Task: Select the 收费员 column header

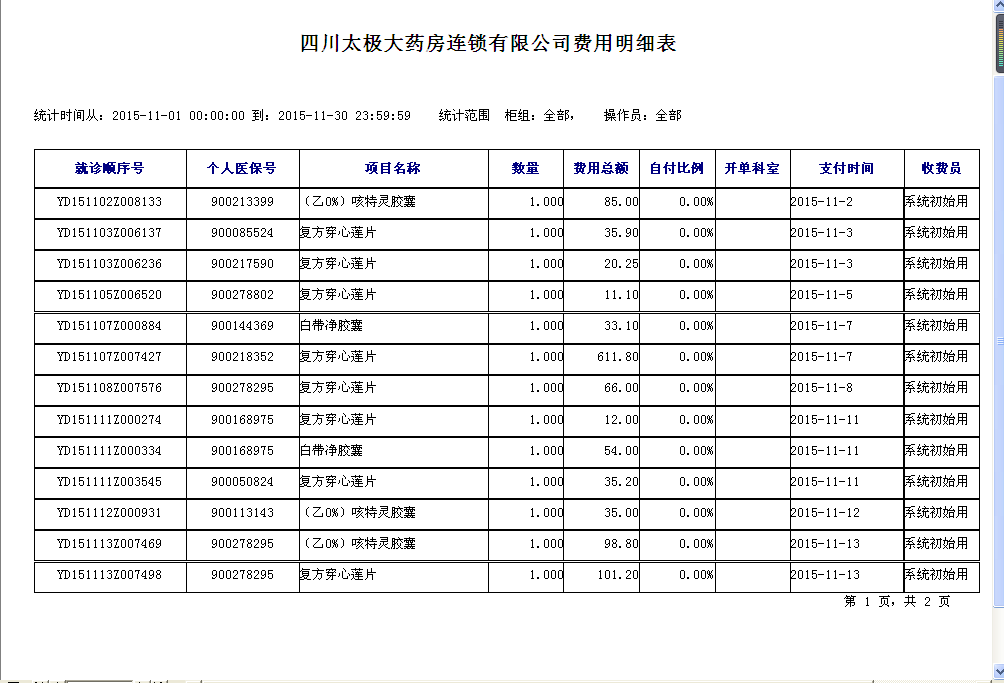Action: pyautogui.click(x=942, y=168)
